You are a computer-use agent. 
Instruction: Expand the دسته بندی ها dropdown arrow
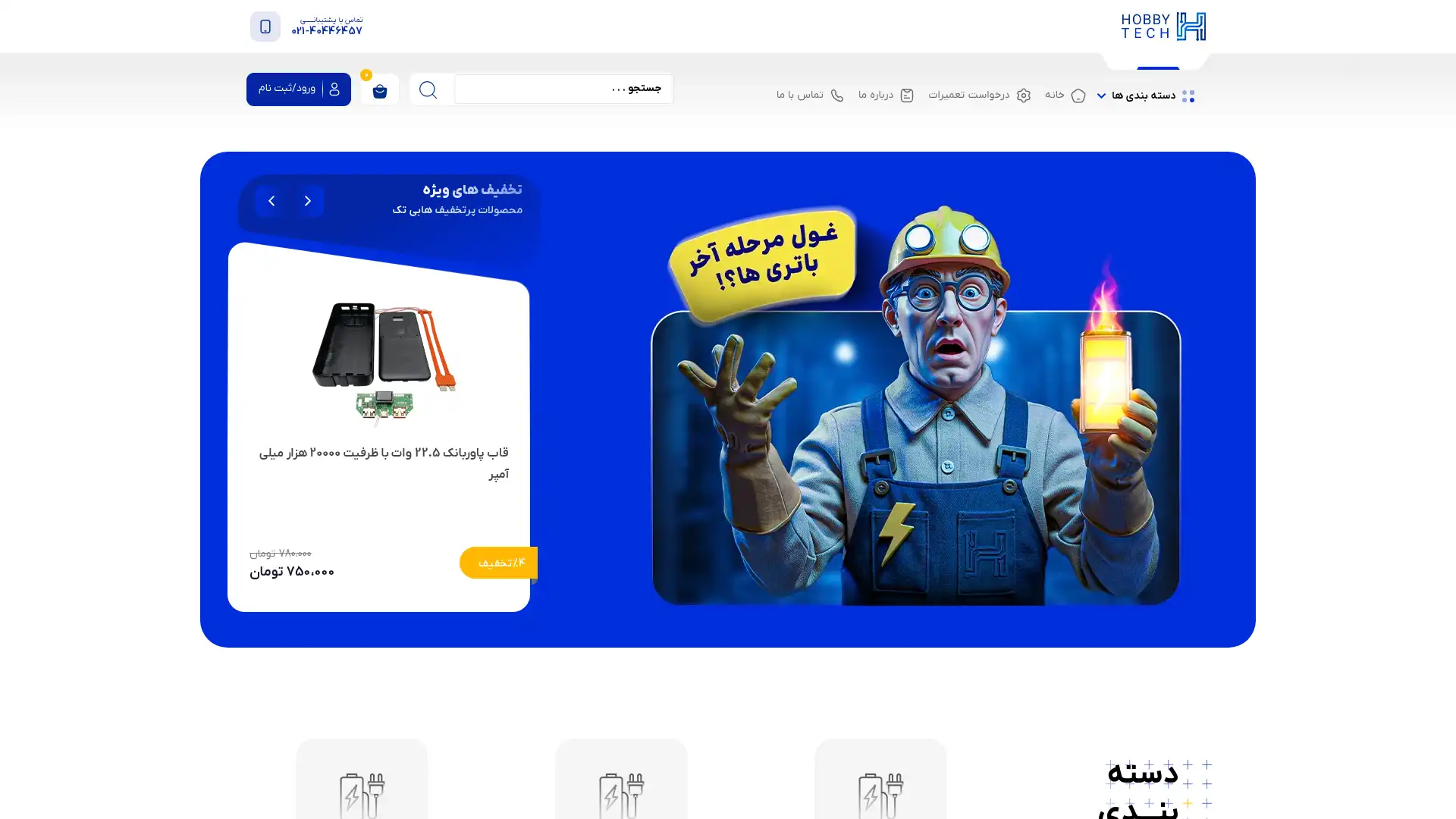1101,96
